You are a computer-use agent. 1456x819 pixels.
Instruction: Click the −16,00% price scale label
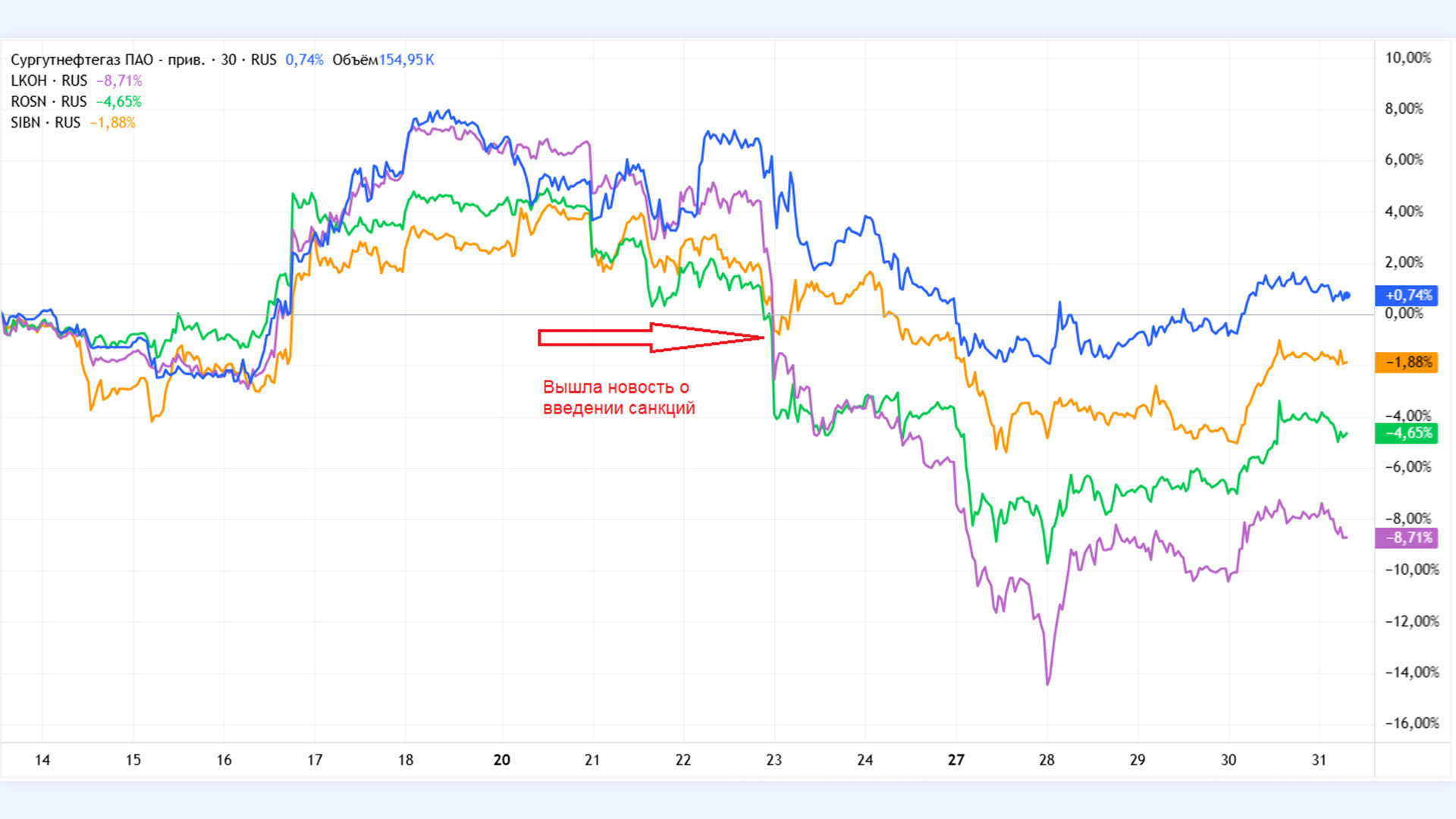[1411, 723]
